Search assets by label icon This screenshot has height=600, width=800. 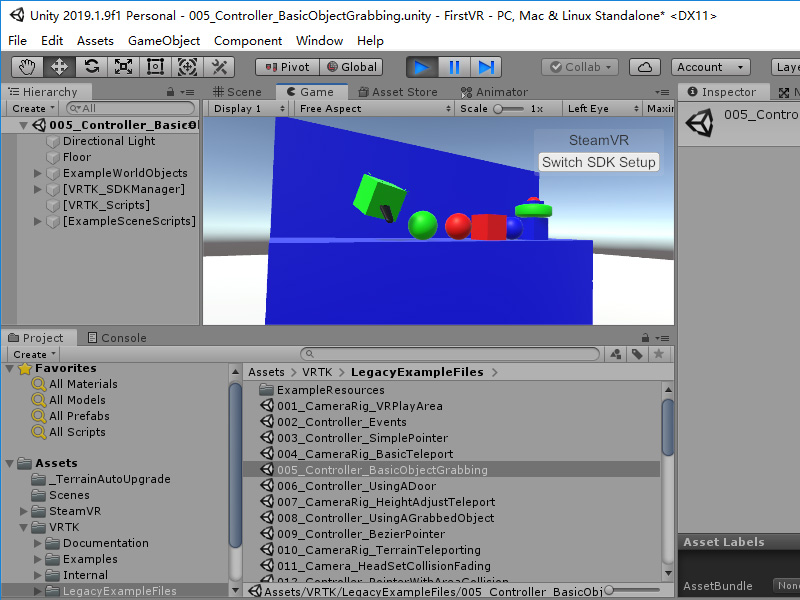pyautogui.click(x=637, y=354)
